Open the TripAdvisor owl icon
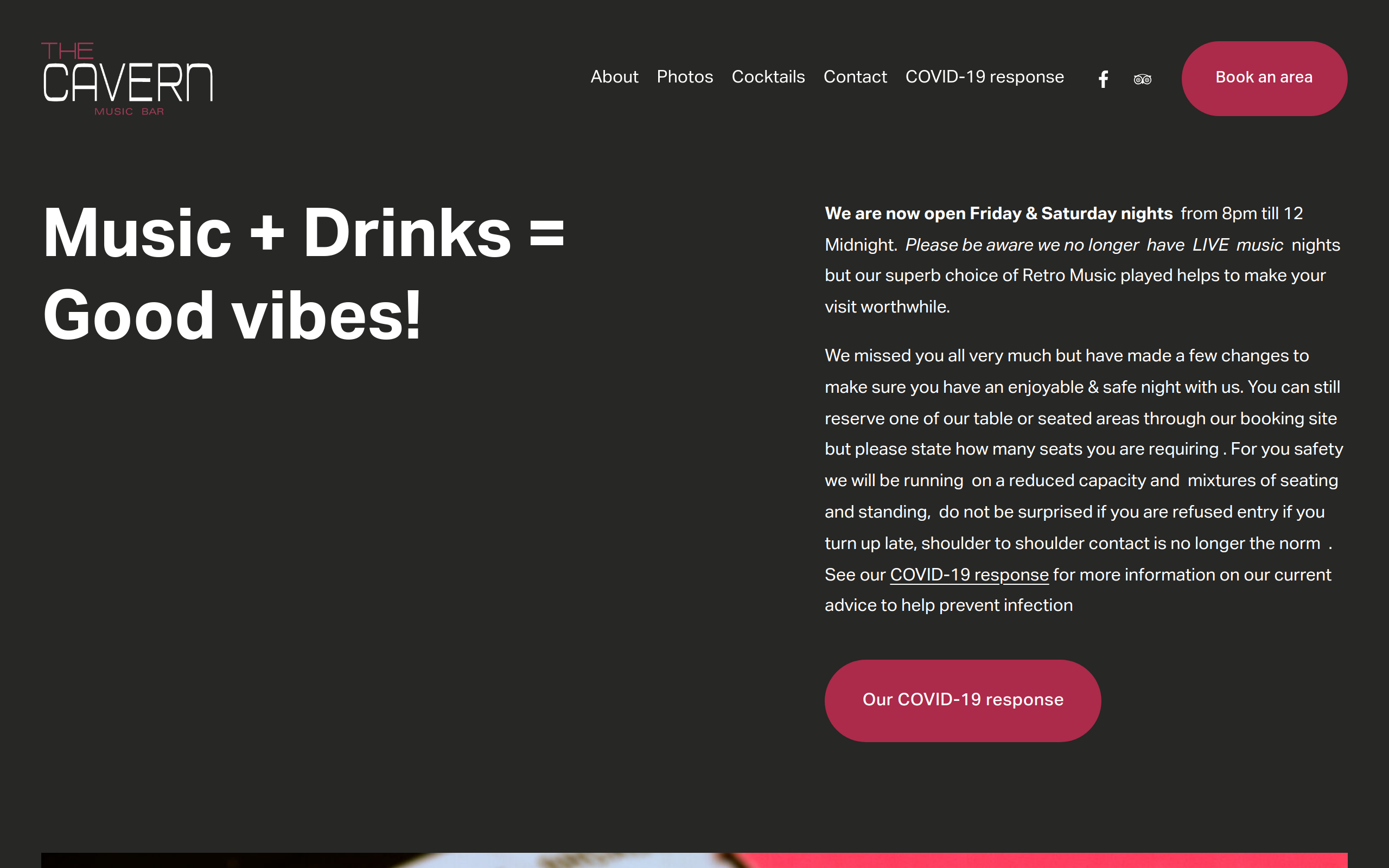1389x868 pixels. (1142, 79)
